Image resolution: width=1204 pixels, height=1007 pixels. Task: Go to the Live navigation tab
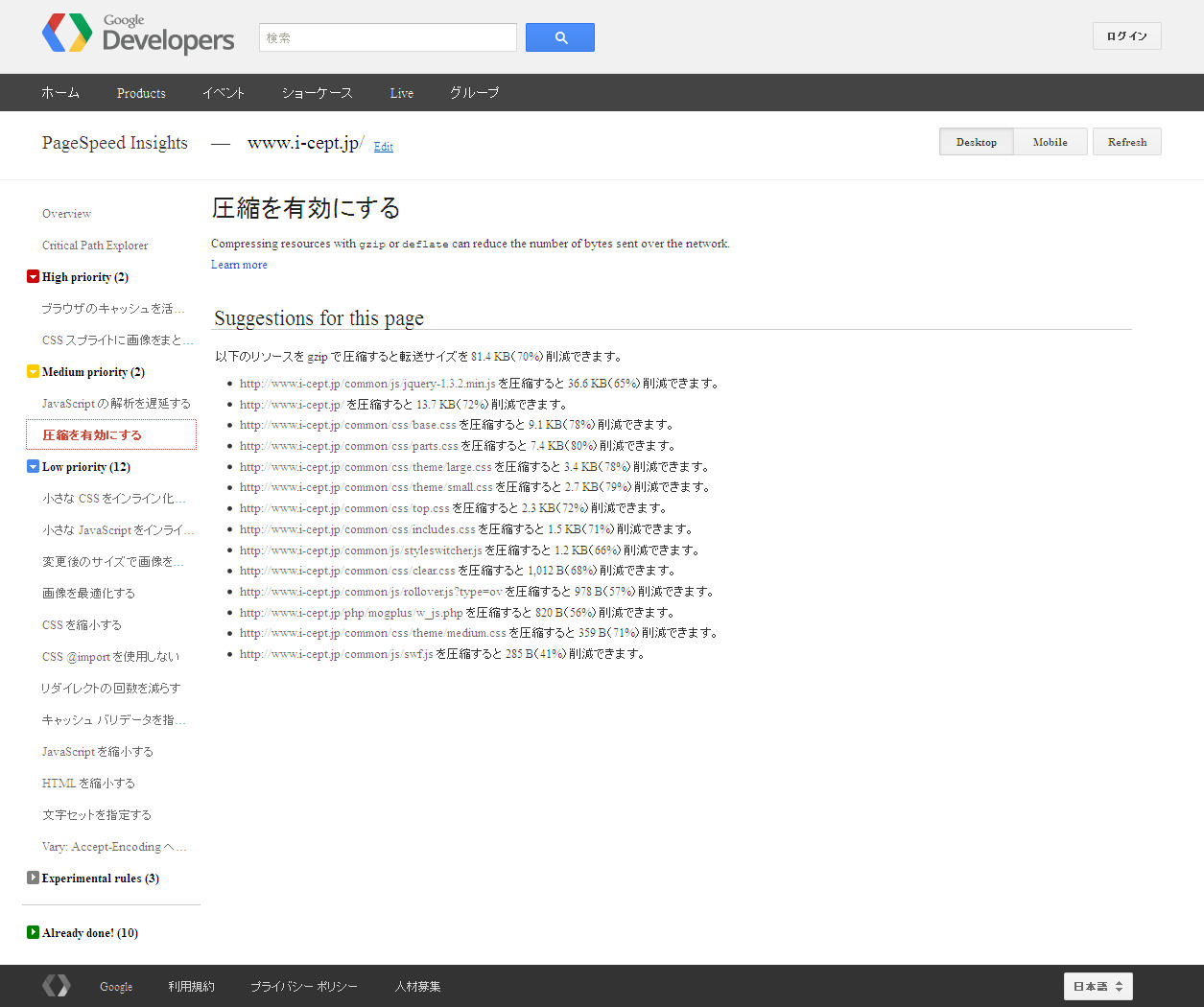401,93
